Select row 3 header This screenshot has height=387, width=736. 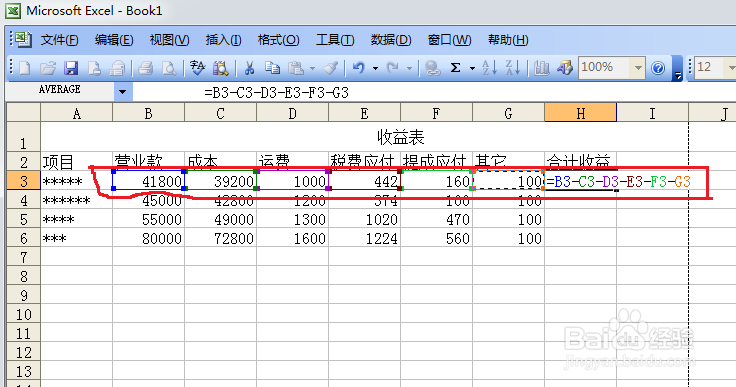[x=23, y=181]
